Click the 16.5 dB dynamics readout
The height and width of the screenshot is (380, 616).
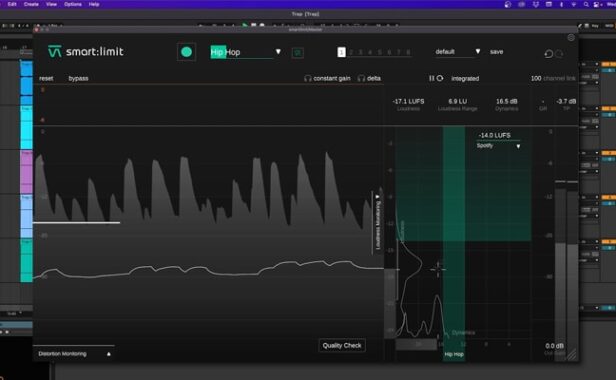pyautogui.click(x=506, y=101)
